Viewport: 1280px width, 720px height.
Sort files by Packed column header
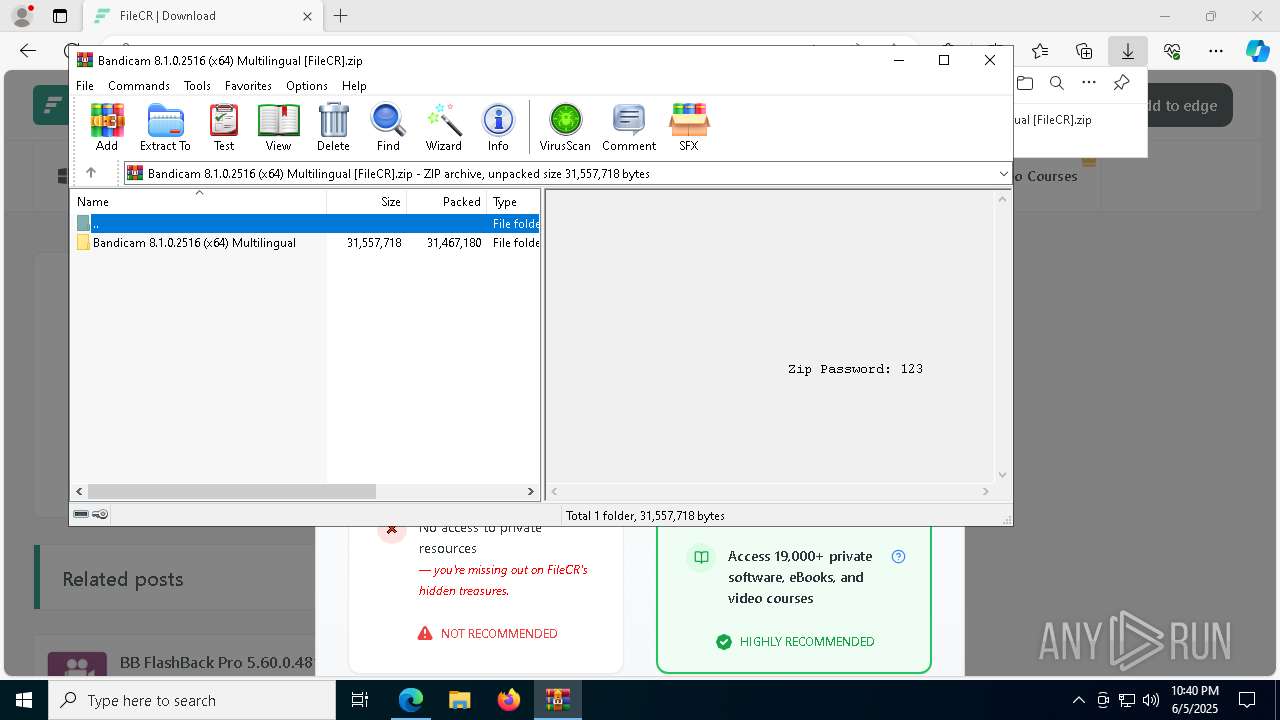(447, 201)
